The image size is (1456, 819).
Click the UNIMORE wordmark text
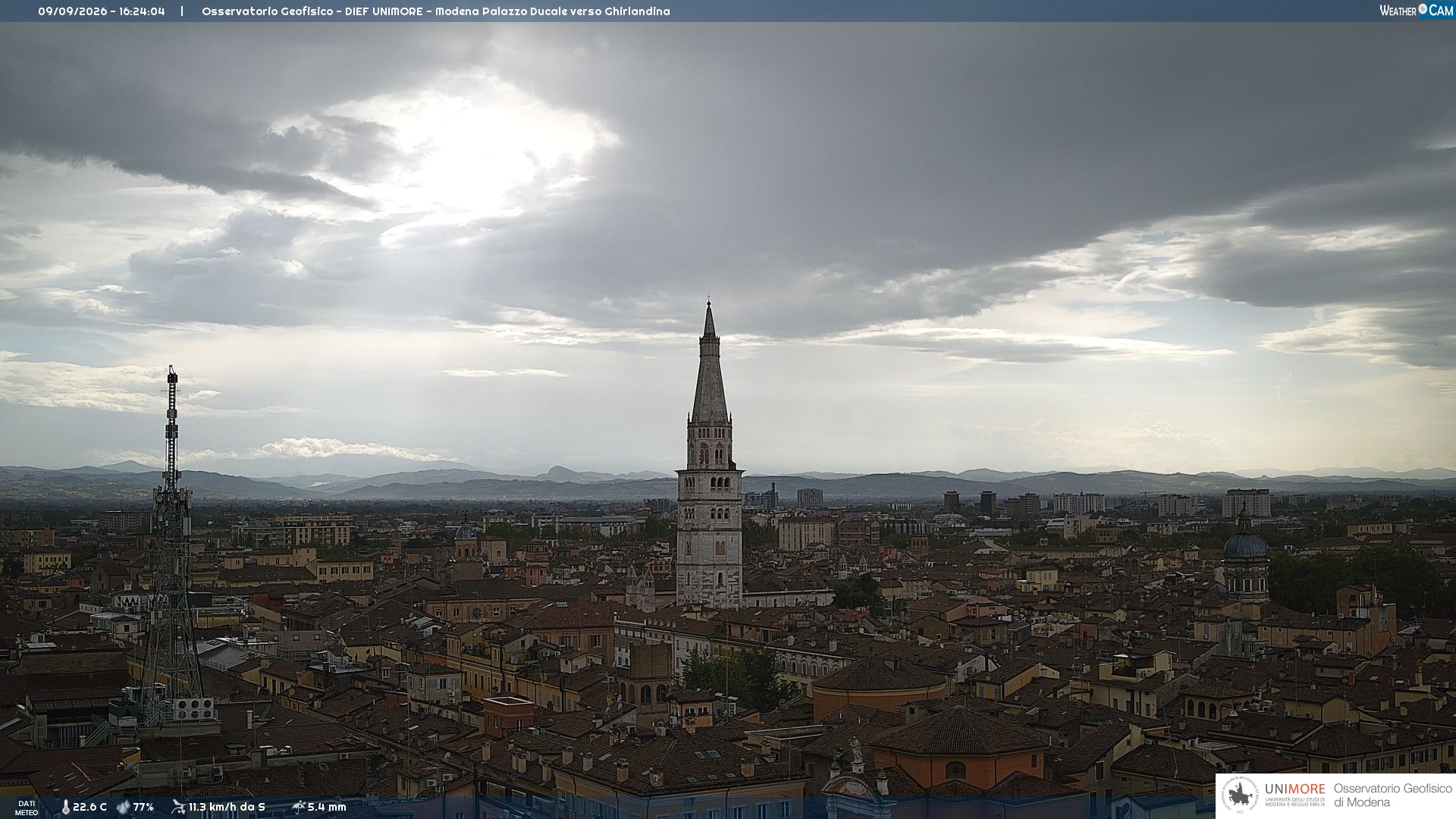pos(1294,789)
